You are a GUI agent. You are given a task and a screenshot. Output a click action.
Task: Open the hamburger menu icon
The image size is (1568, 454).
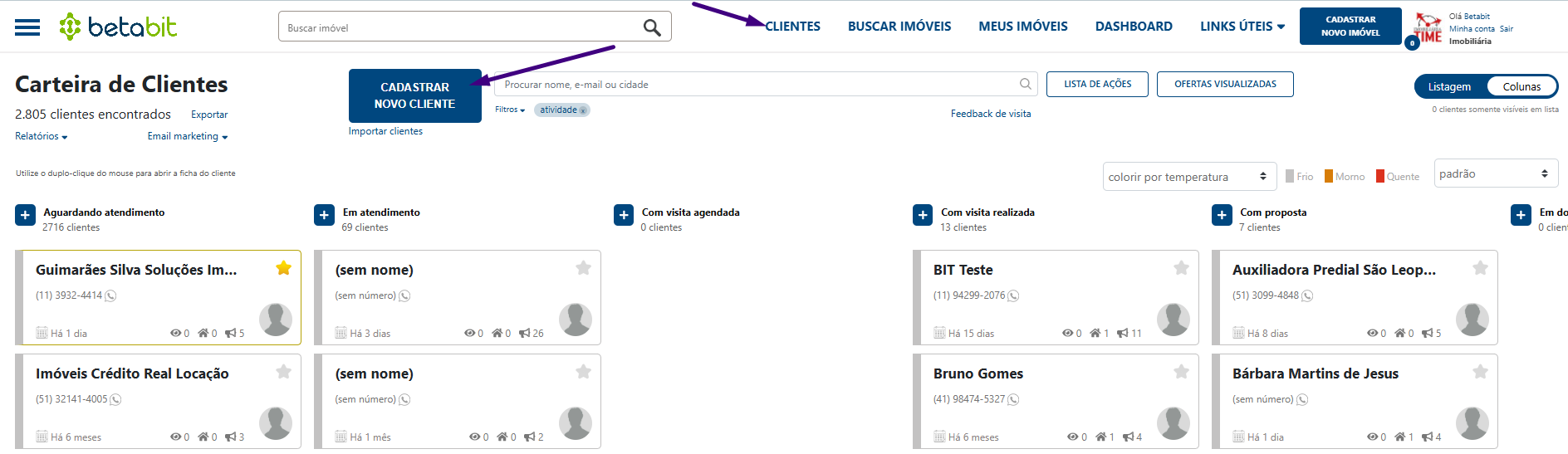tap(27, 27)
